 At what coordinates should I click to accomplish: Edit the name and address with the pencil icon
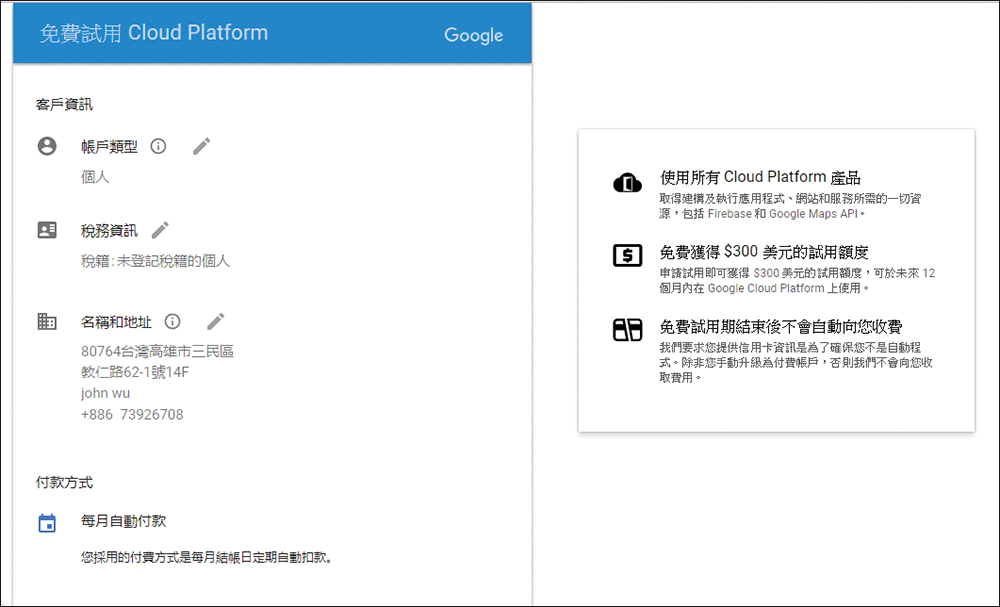216,321
